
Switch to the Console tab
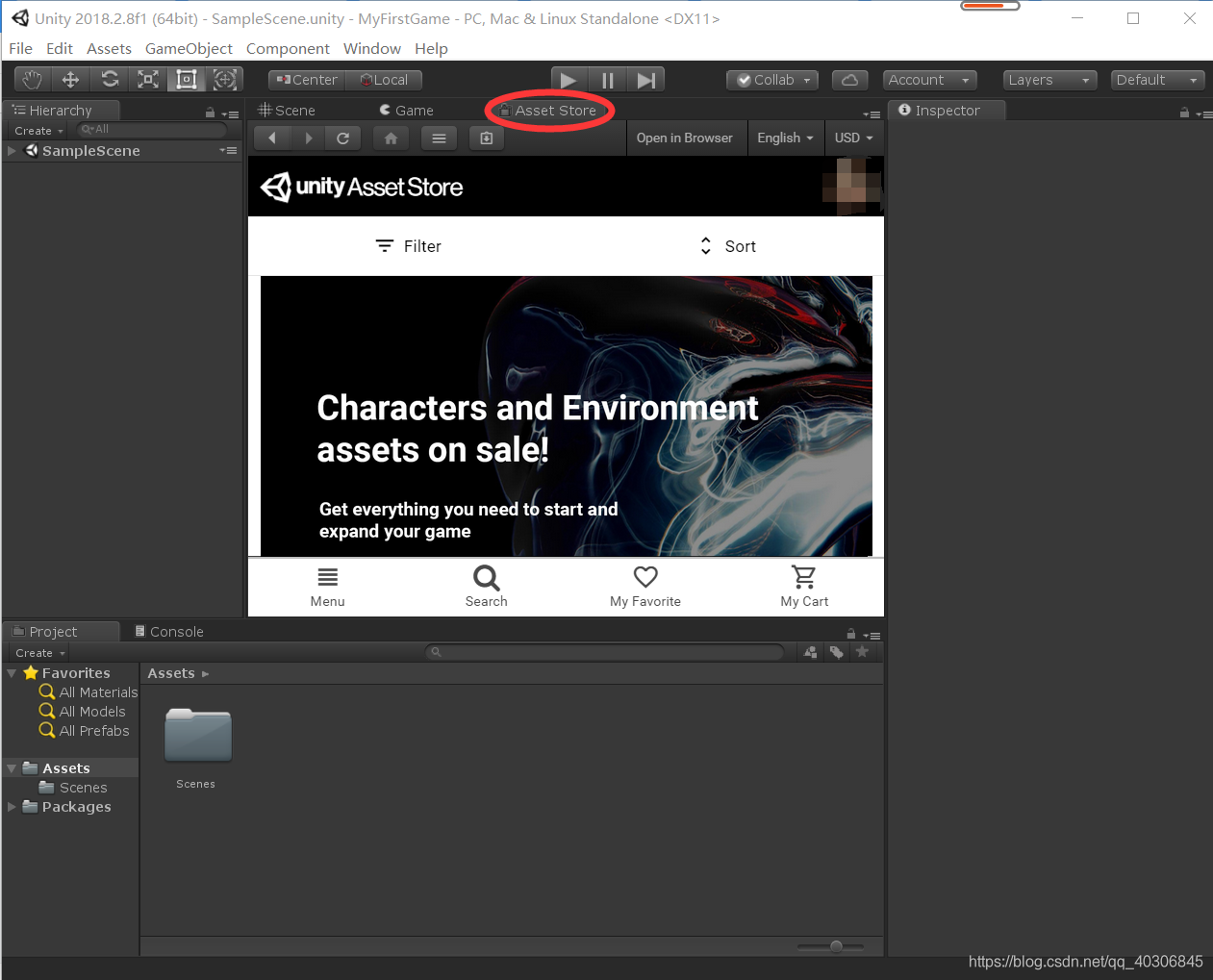click(x=169, y=632)
